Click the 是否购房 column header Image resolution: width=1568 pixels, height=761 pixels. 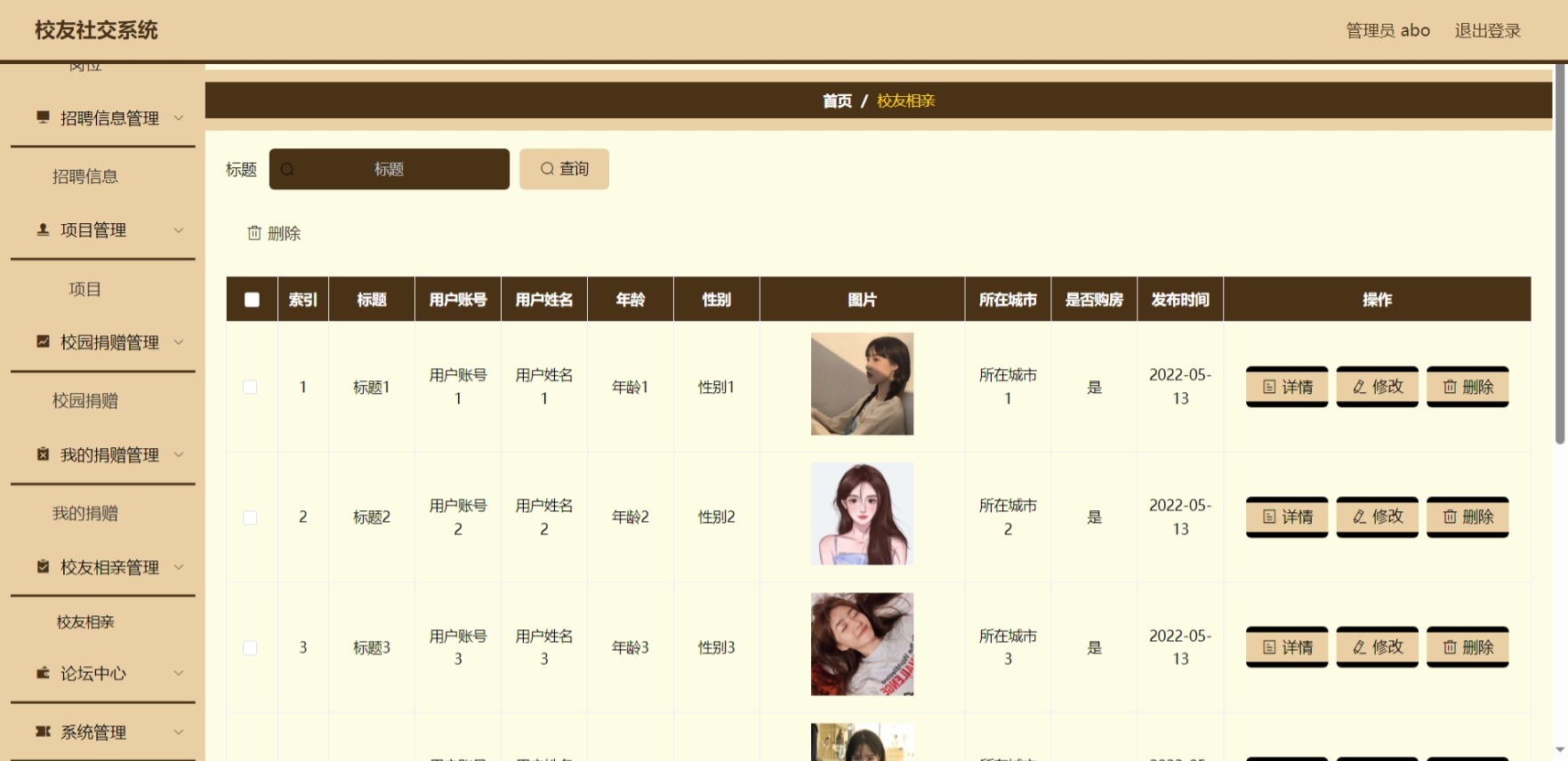click(1094, 300)
